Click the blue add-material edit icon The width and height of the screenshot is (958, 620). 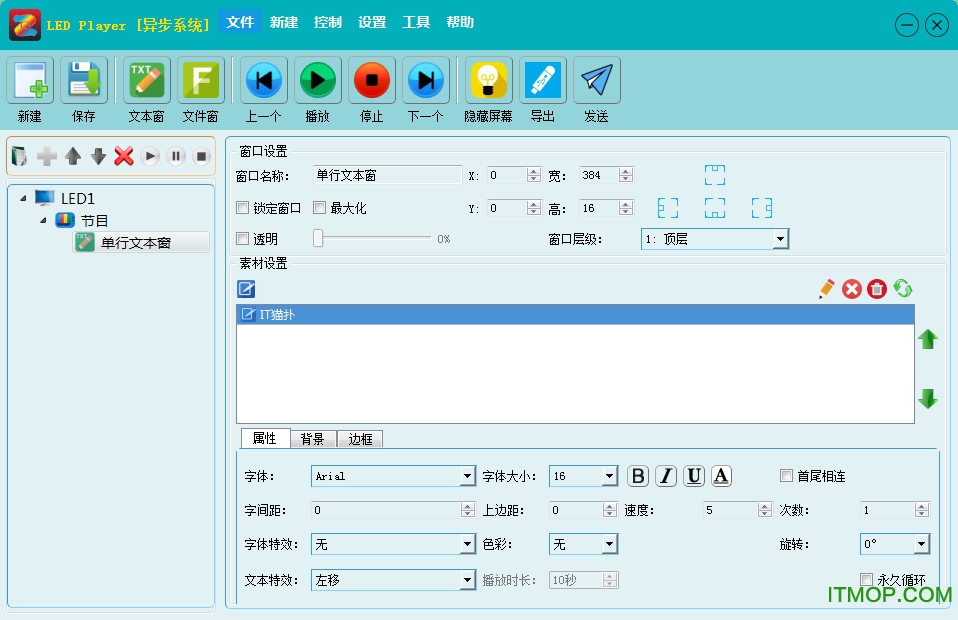(x=246, y=289)
